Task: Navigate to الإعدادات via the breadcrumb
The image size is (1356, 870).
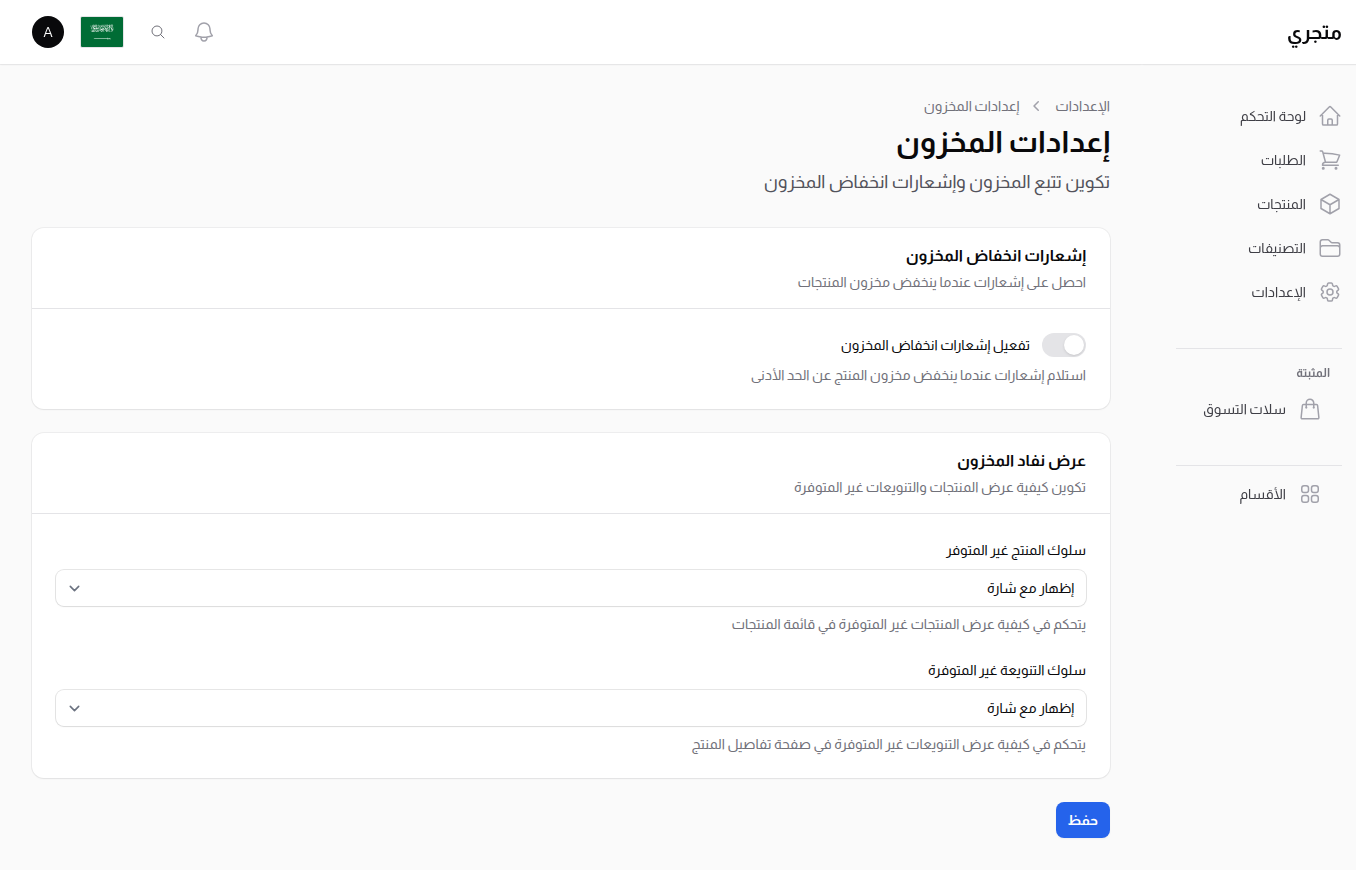Action: point(1081,105)
